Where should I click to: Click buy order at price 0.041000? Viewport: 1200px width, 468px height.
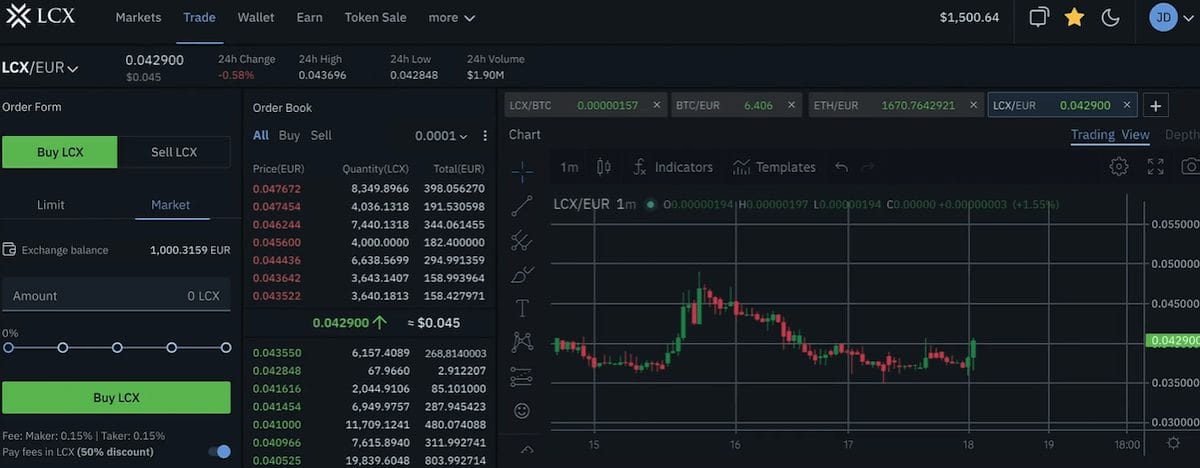pyautogui.click(x=369, y=423)
